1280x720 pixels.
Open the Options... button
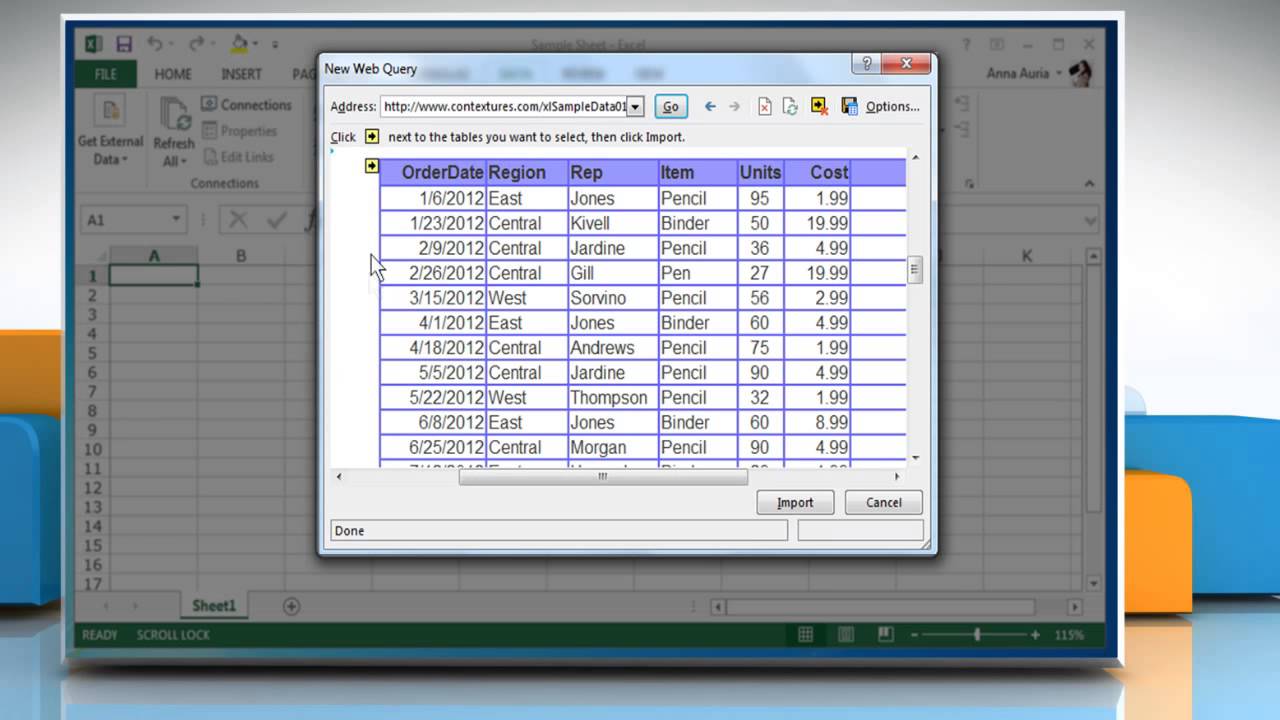point(892,107)
